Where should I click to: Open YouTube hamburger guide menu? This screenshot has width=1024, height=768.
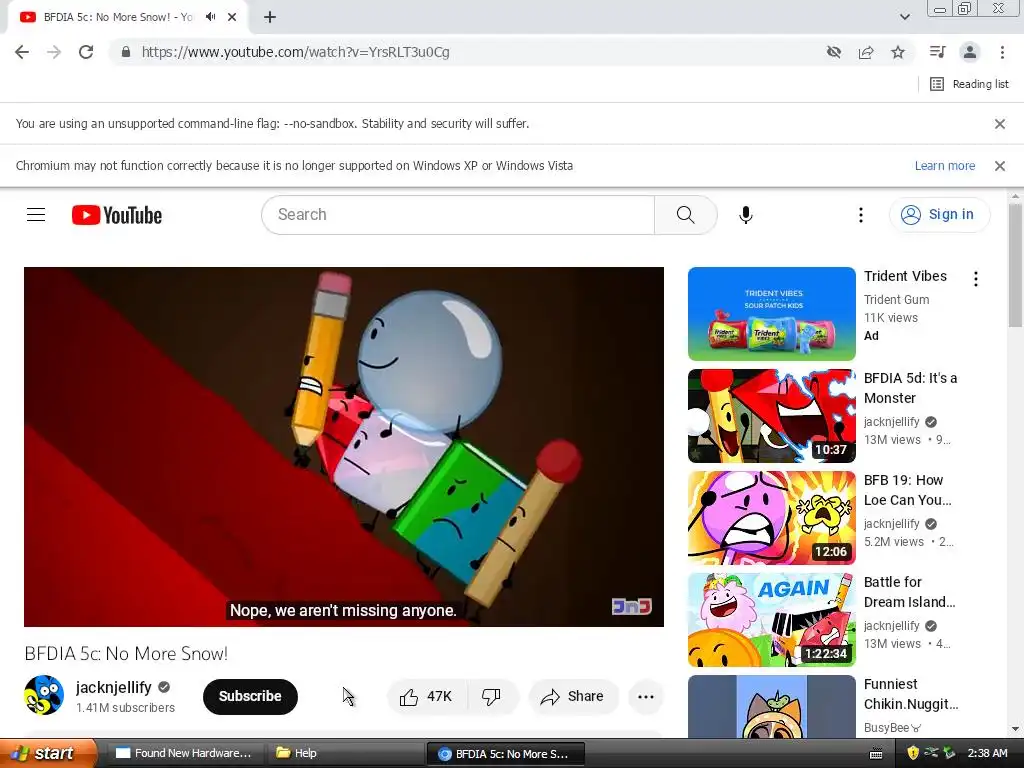pos(36,215)
